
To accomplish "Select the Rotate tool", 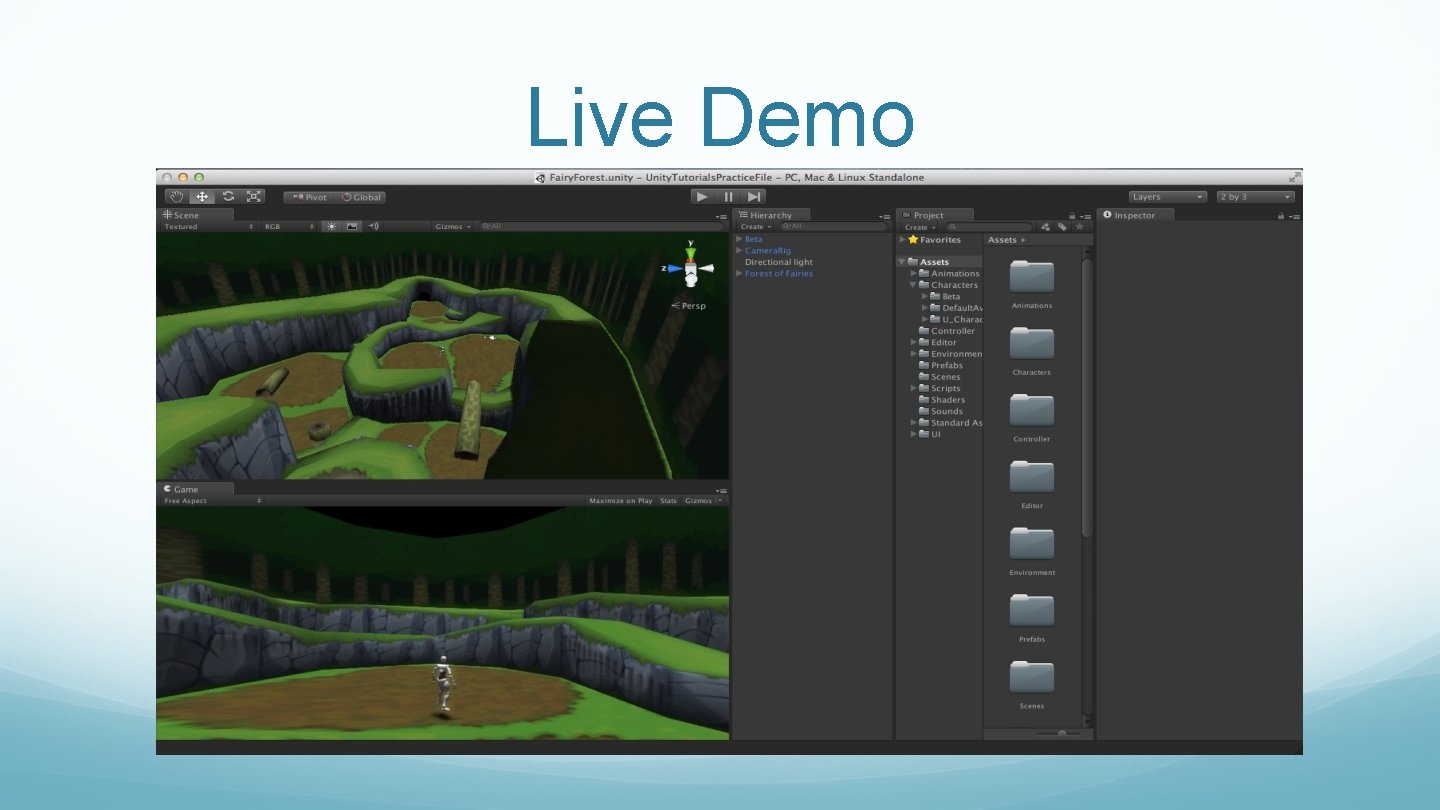I will pyautogui.click(x=229, y=197).
